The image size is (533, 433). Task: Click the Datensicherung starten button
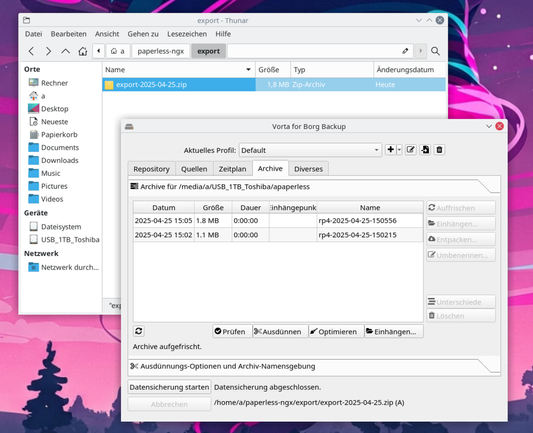[x=169, y=387]
